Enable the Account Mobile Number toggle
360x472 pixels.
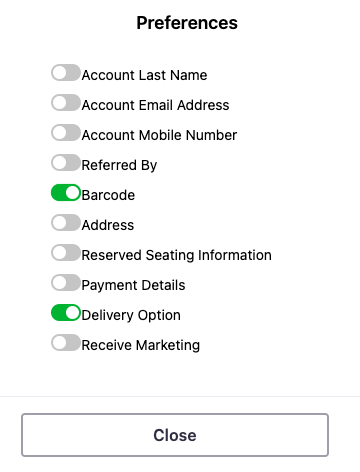point(66,133)
